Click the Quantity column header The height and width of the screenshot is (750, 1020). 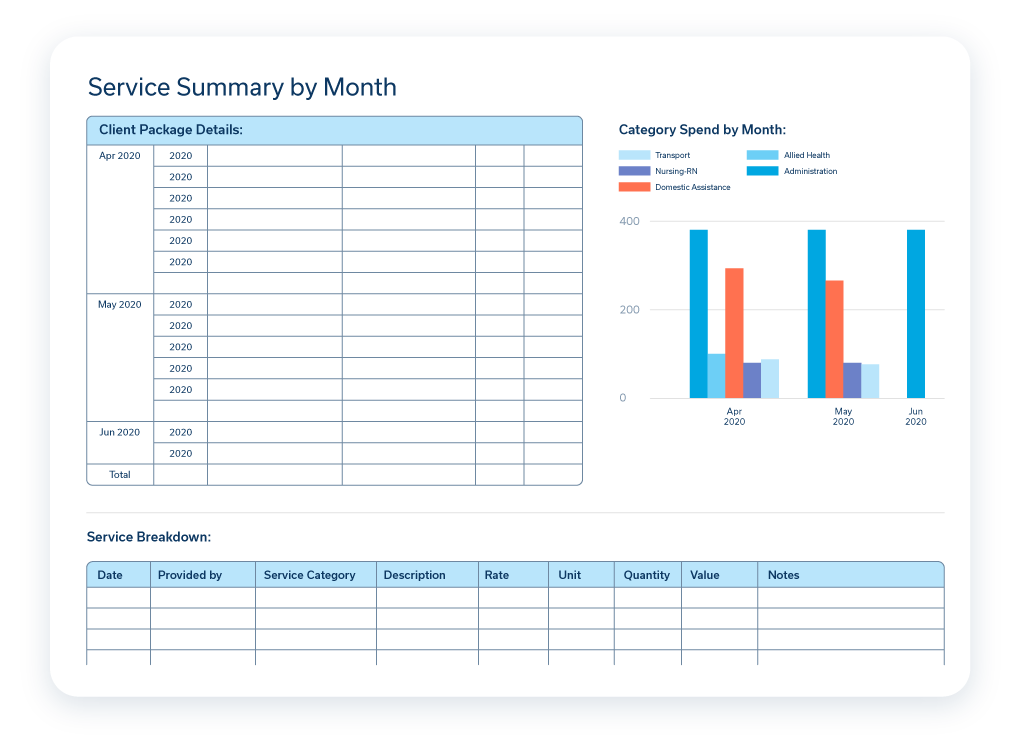[x=646, y=575]
